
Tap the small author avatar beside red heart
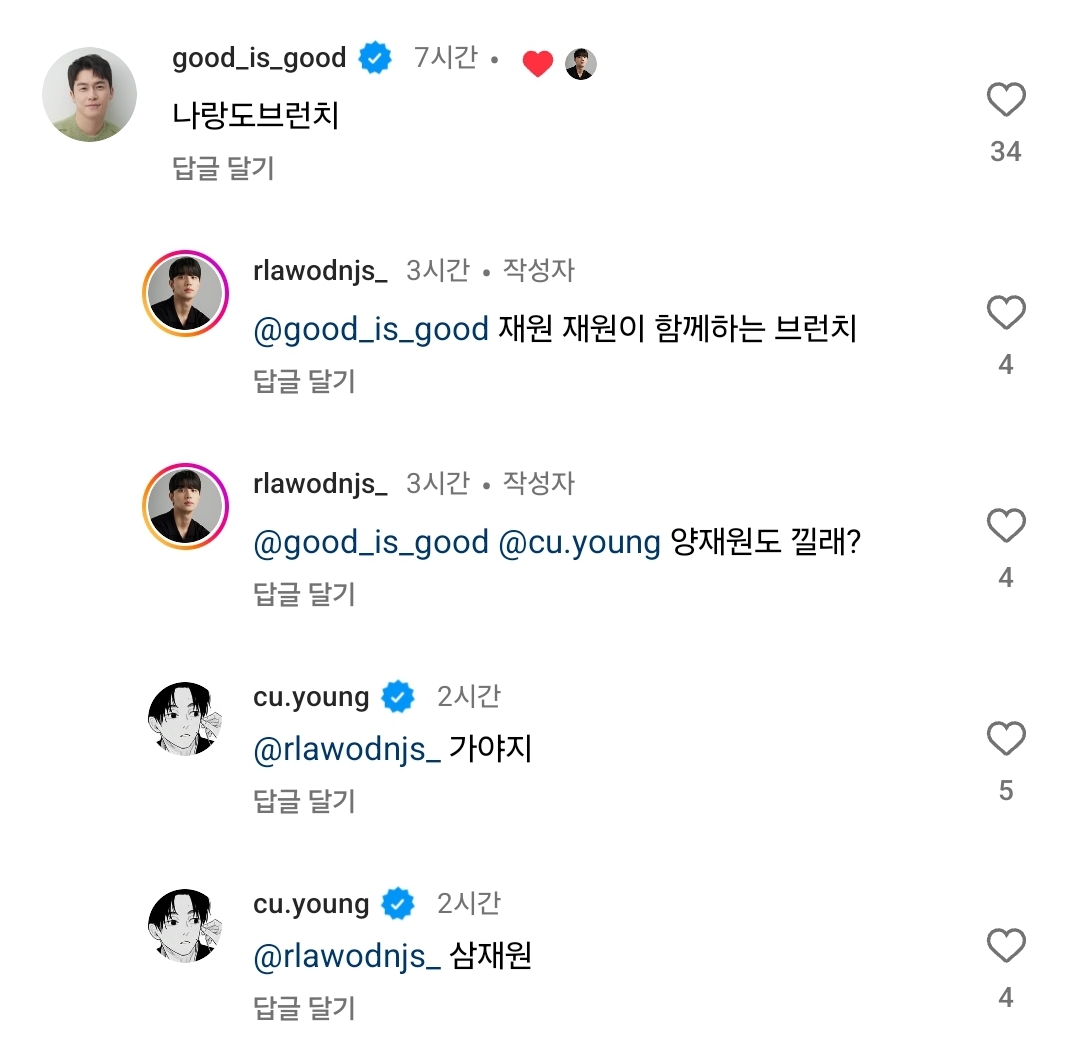click(x=581, y=64)
